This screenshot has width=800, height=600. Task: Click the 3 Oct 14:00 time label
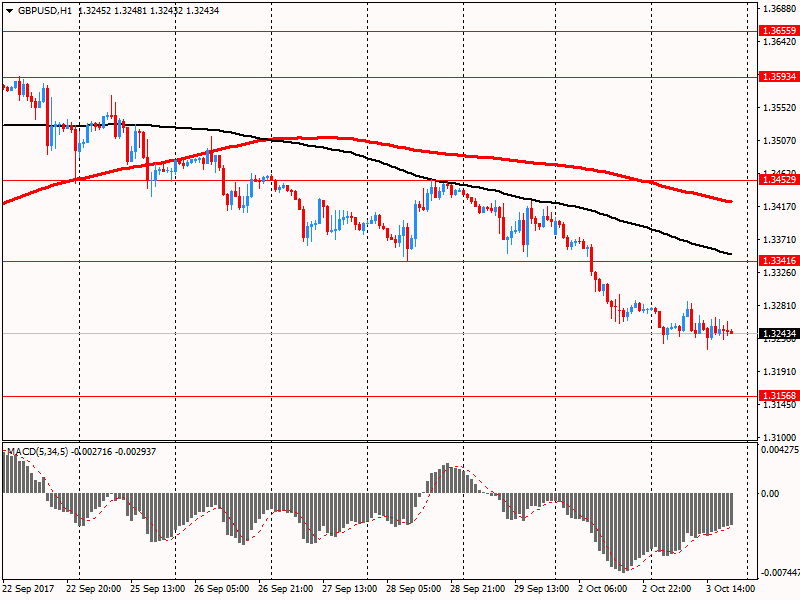731,589
